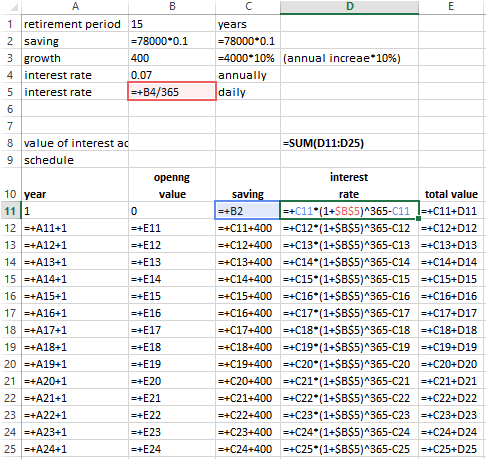Select row 25 header
Image resolution: width=487 pixels, height=460 pixels.
point(11,449)
